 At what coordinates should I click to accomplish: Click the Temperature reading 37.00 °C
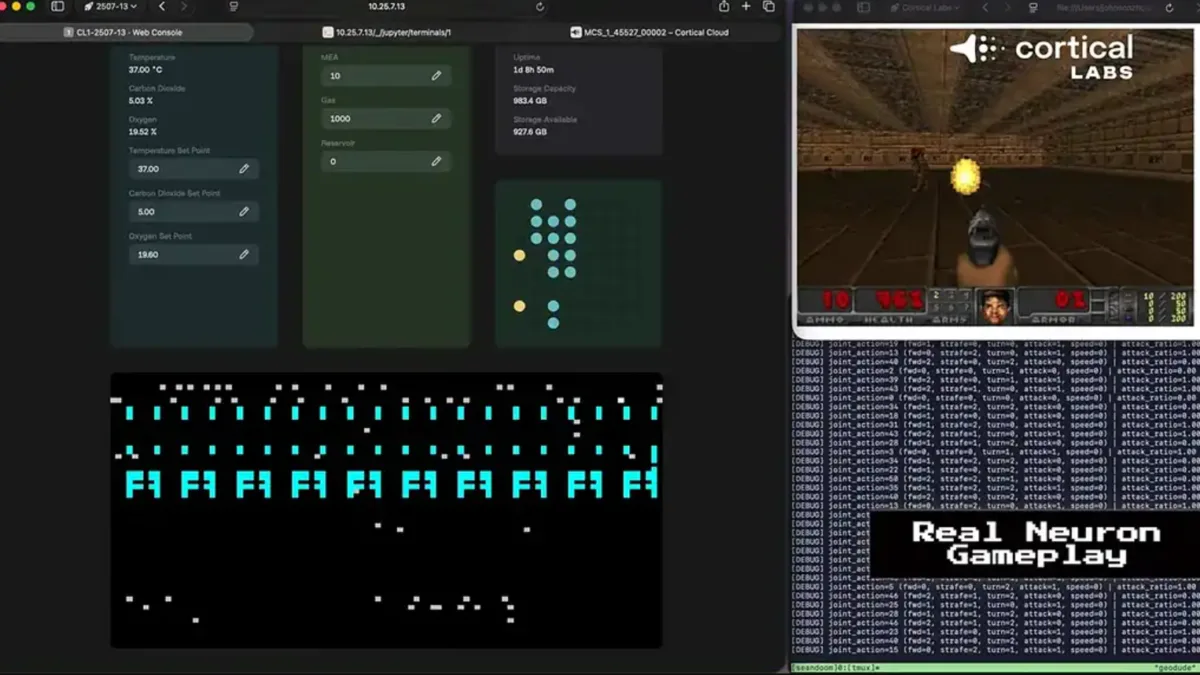tap(146, 70)
